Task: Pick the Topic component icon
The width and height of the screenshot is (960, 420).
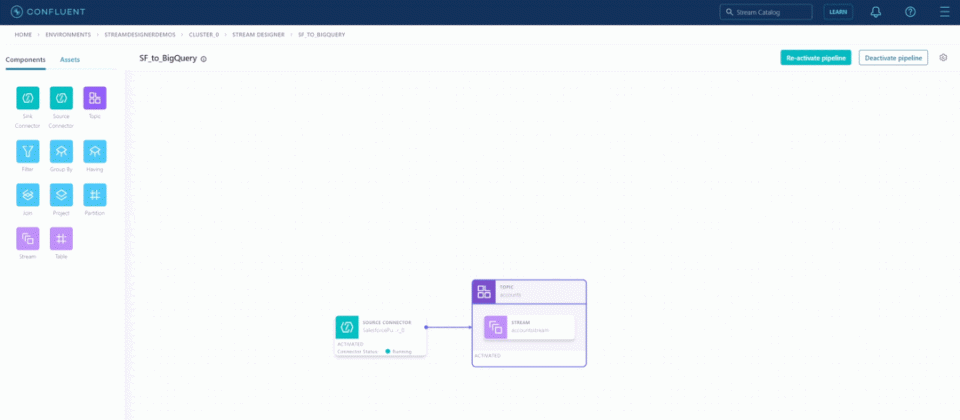Action: [95, 98]
